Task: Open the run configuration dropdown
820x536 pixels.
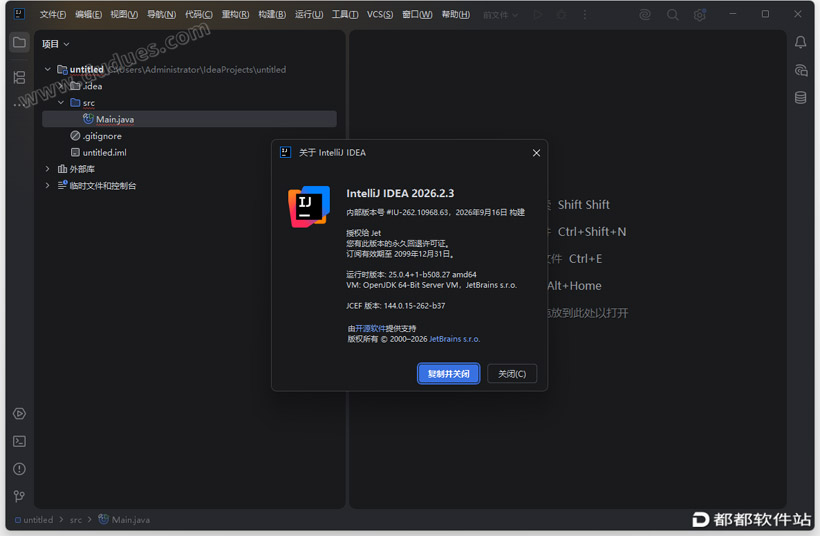Action: click(500, 15)
